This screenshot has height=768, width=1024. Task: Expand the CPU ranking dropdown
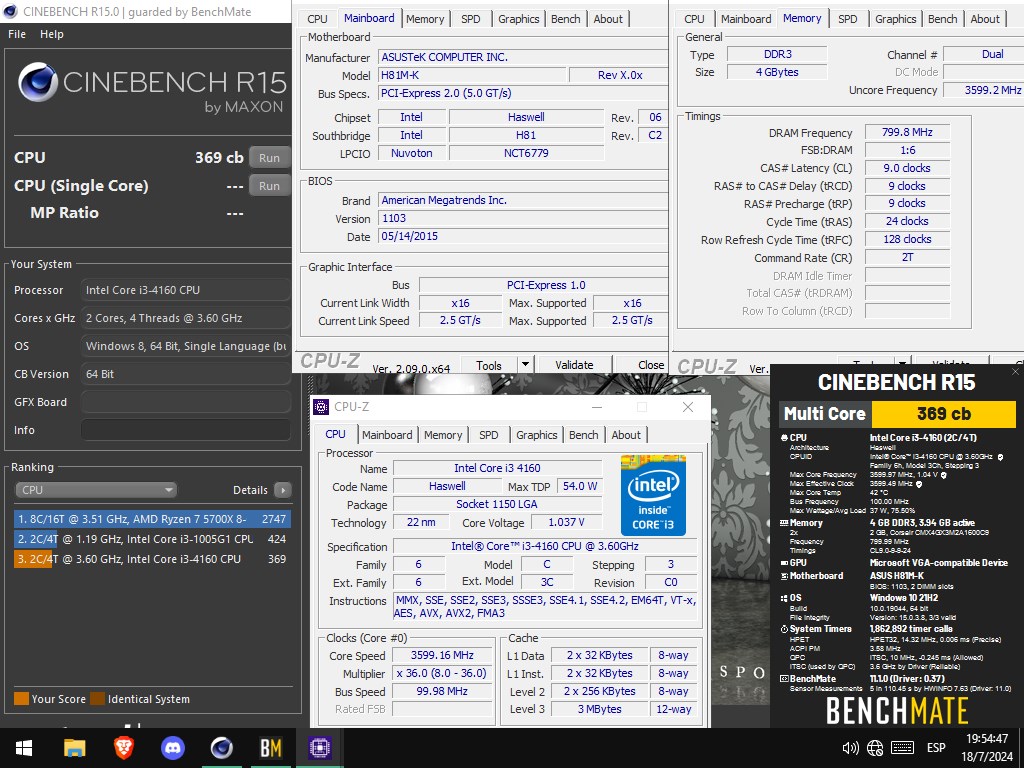[x=96, y=490]
